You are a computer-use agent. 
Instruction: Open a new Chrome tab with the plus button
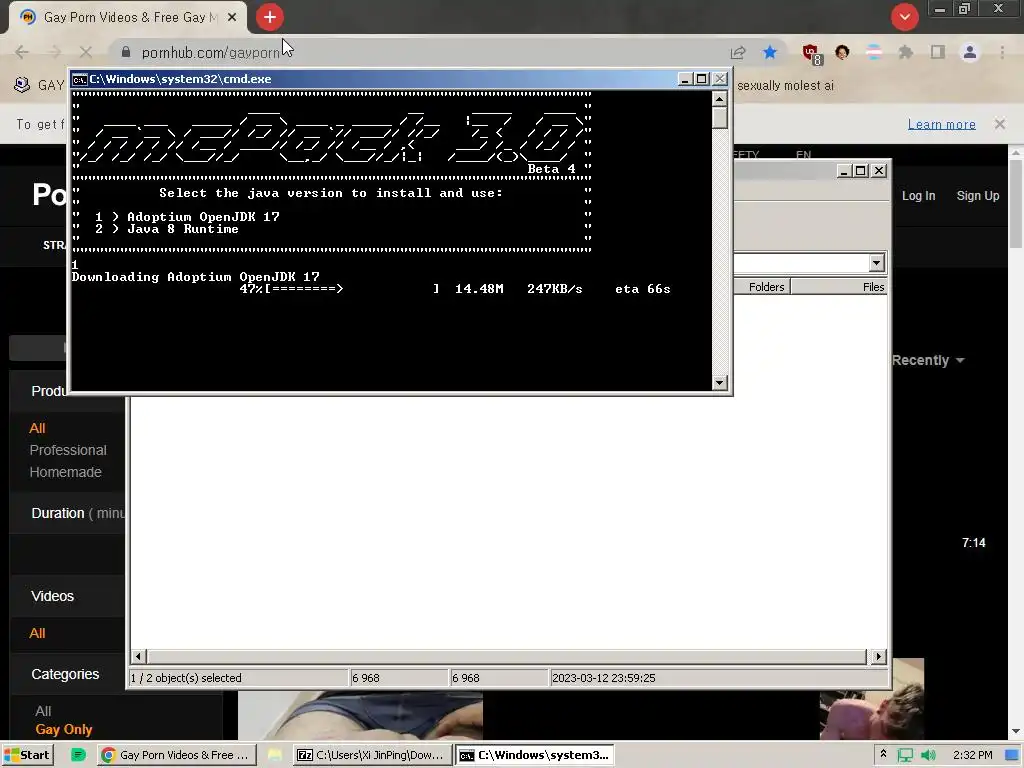click(270, 17)
